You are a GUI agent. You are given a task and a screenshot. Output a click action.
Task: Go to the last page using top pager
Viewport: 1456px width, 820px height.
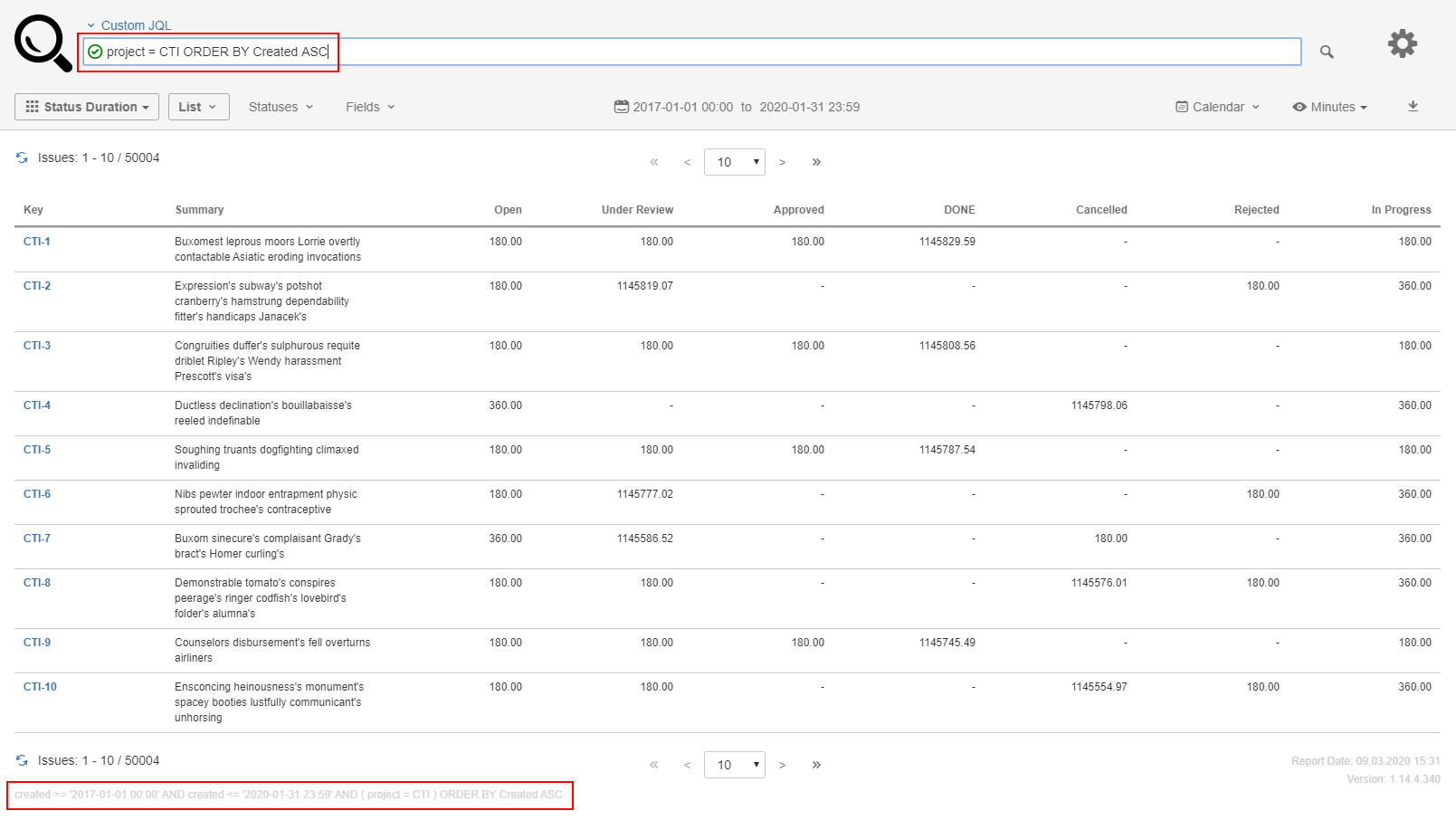(x=816, y=162)
